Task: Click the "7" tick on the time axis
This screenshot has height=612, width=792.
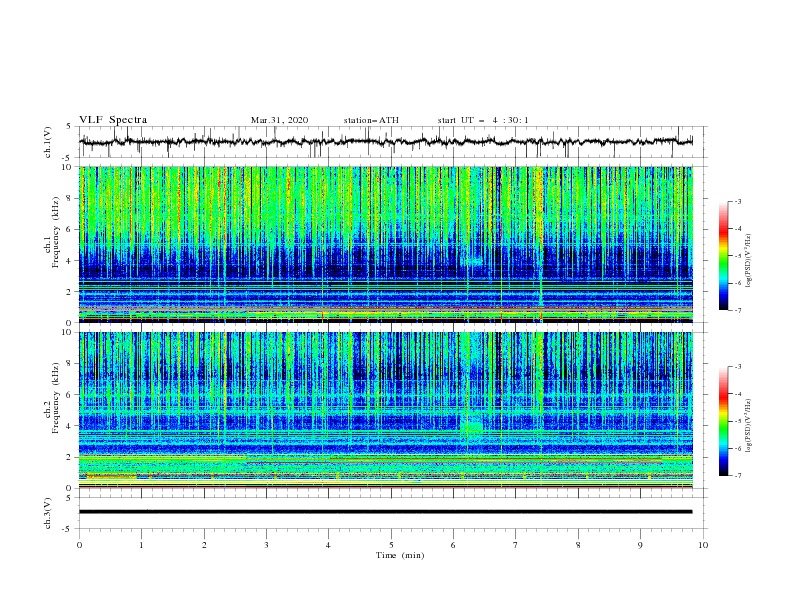Action: 516,545
